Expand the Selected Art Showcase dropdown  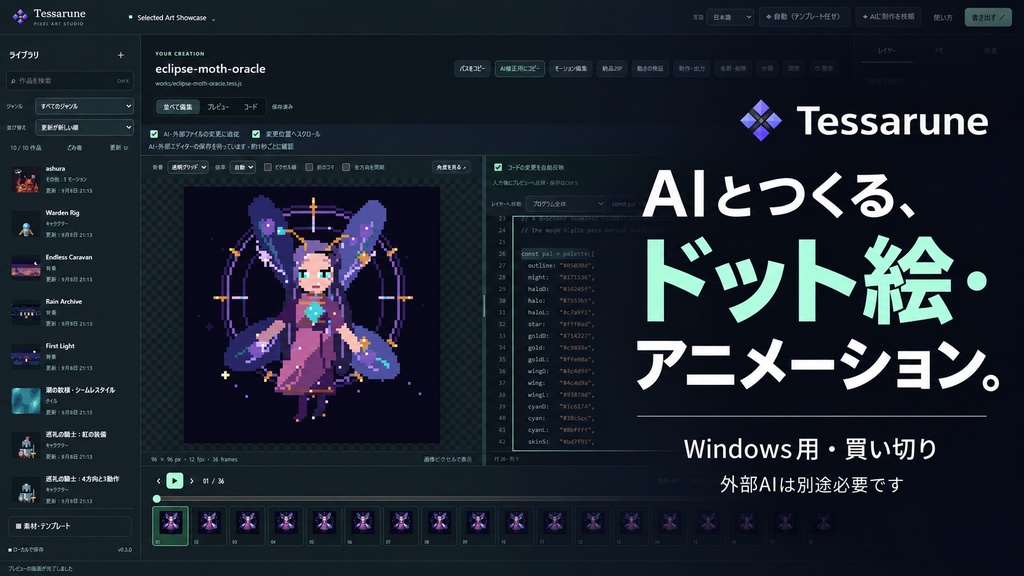(172, 18)
